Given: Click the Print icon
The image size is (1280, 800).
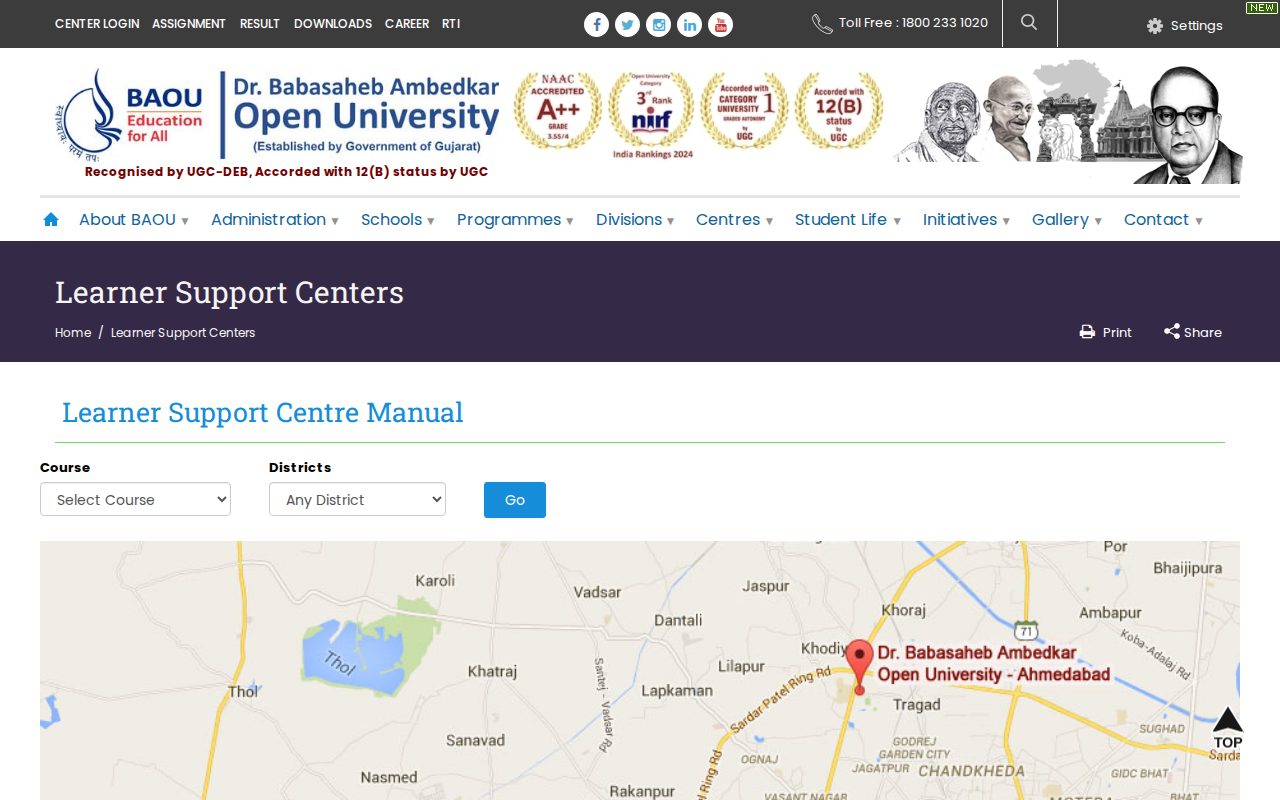Looking at the screenshot, I should click(1087, 332).
